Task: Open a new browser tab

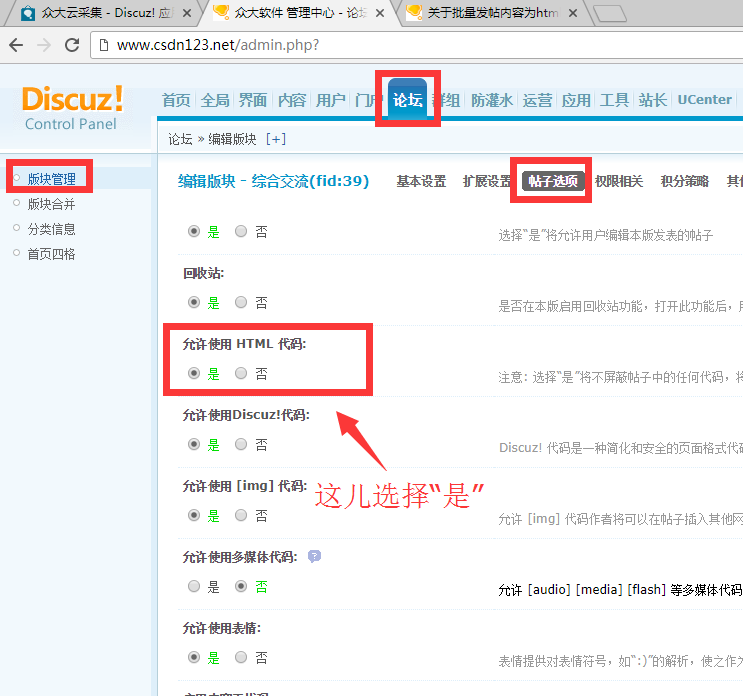Action: pyautogui.click(x=610, y=13)
